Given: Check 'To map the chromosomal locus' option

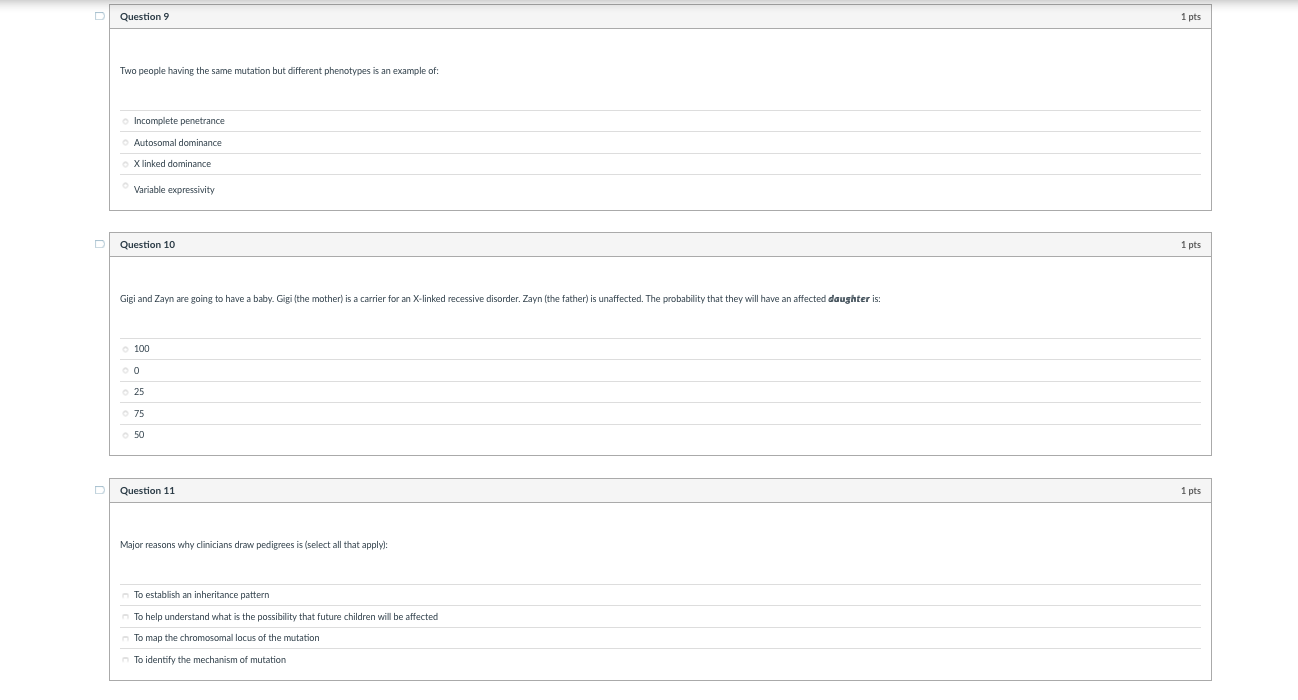Looking at the screenshot, I should (126, 638).
